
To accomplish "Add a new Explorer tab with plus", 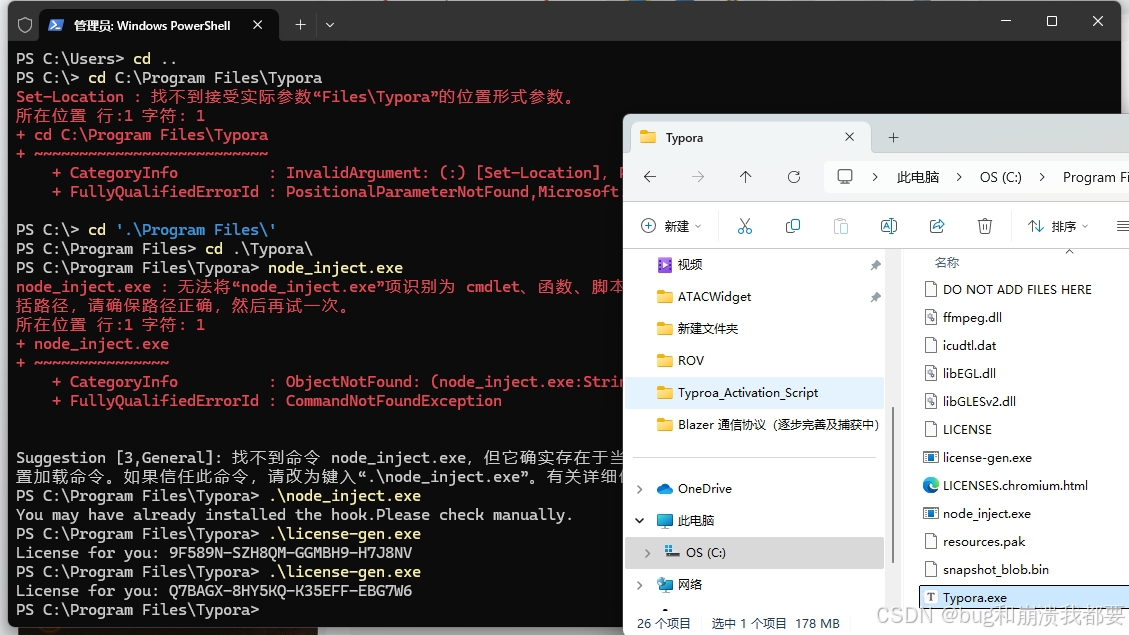I will (893, 138).
